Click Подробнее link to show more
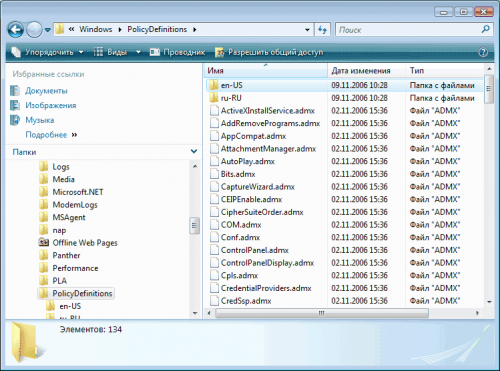 [x=46, y=135]
